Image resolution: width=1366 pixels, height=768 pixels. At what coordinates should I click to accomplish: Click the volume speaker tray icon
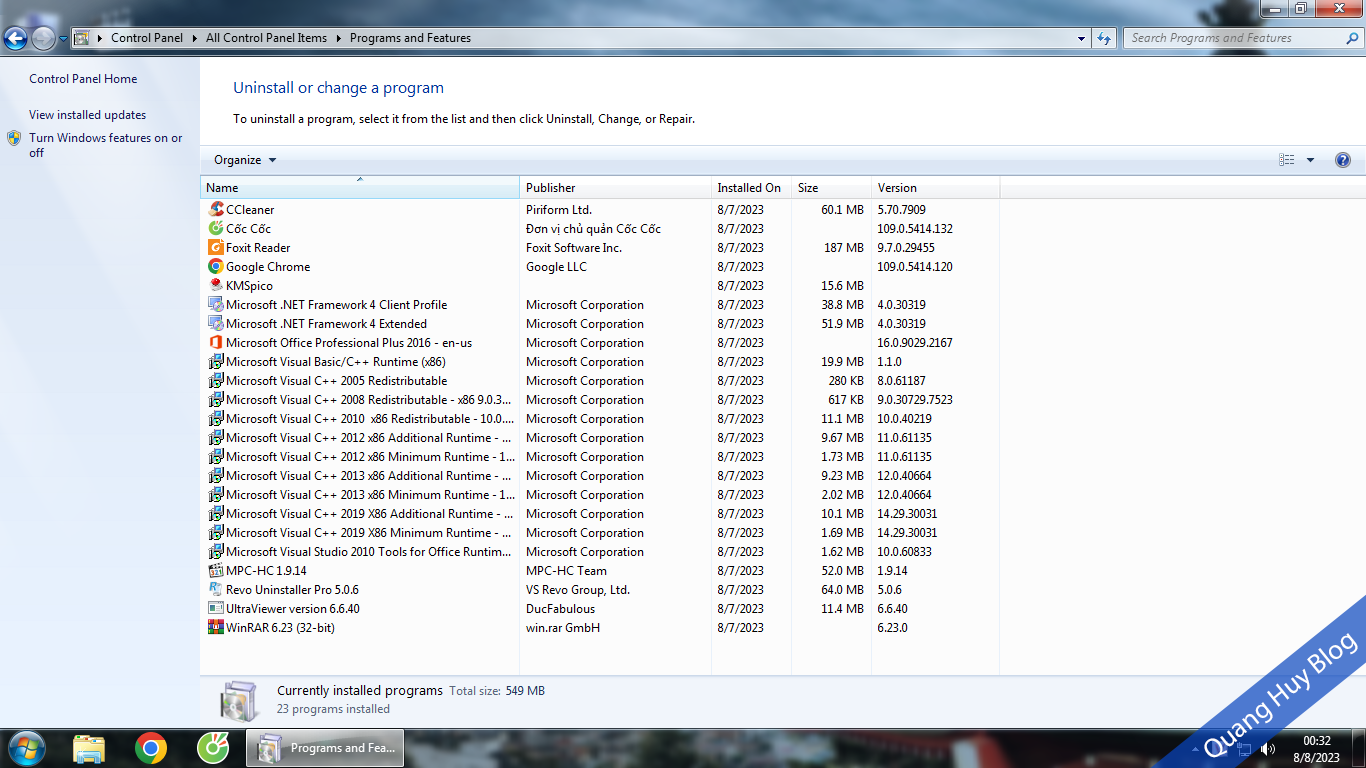pyautogui.click(x=1268, y=748)
